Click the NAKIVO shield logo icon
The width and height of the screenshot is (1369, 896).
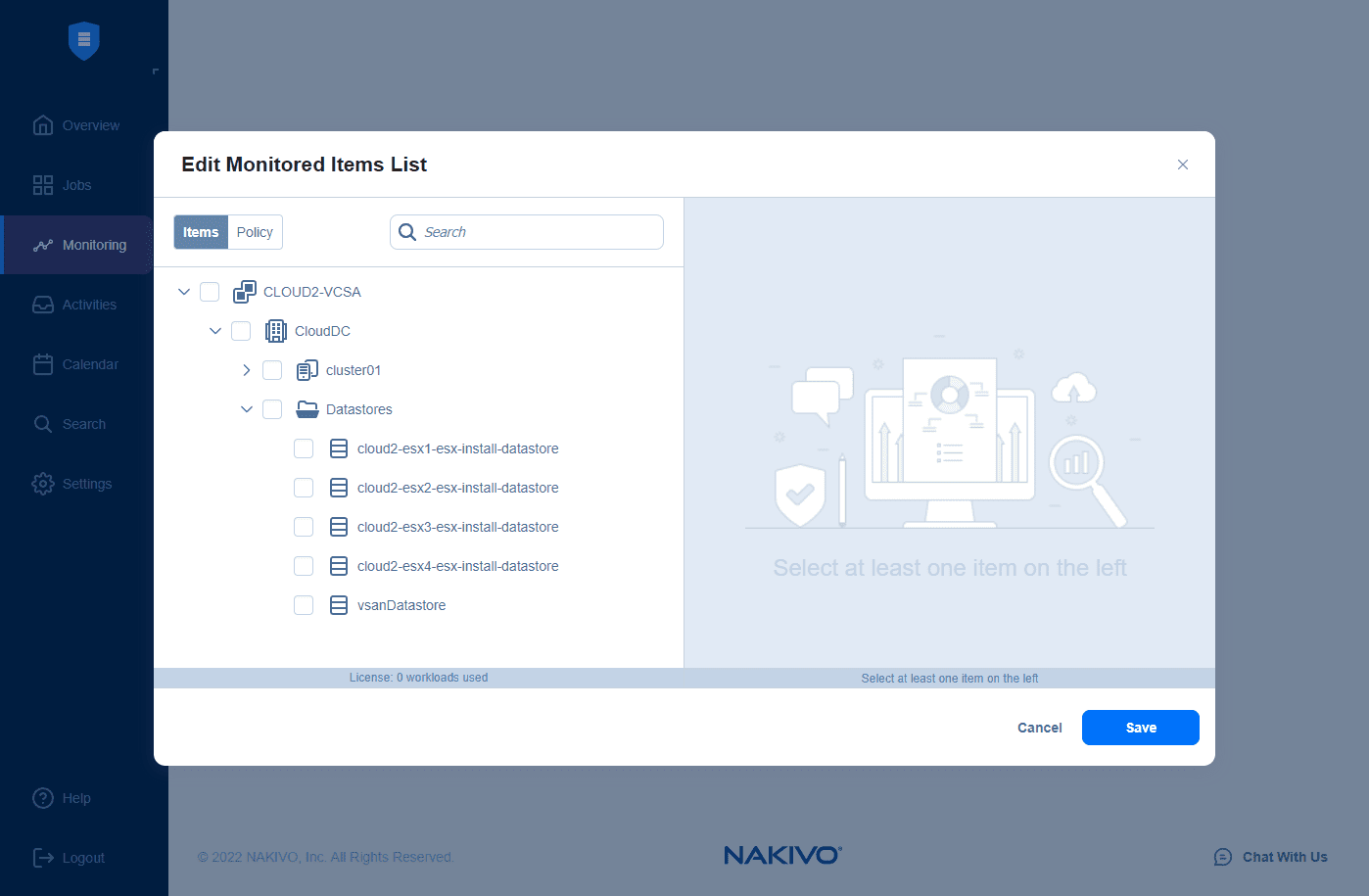tap(84, 40)
